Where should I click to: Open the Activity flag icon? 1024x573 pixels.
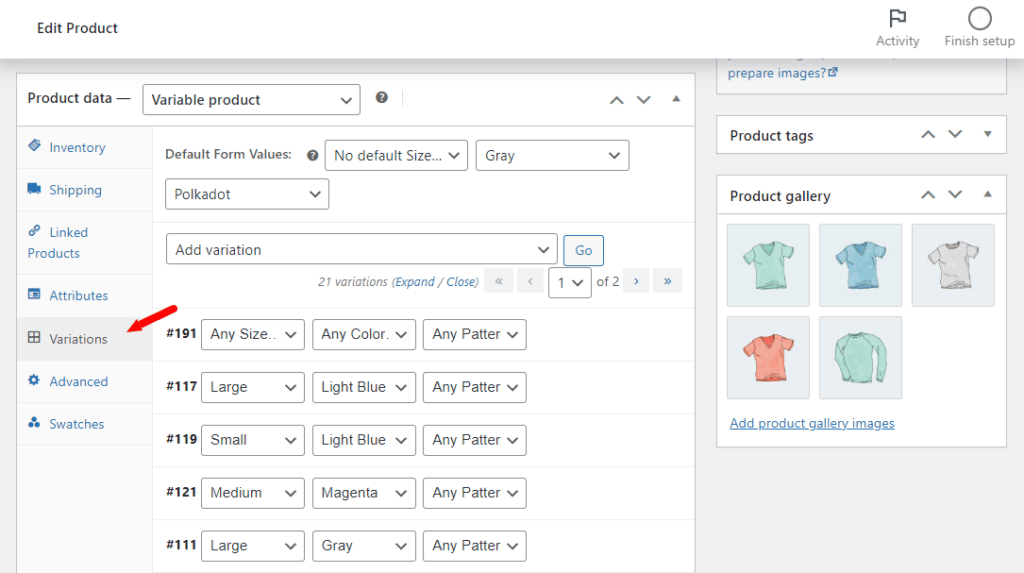tap(897, 19)
